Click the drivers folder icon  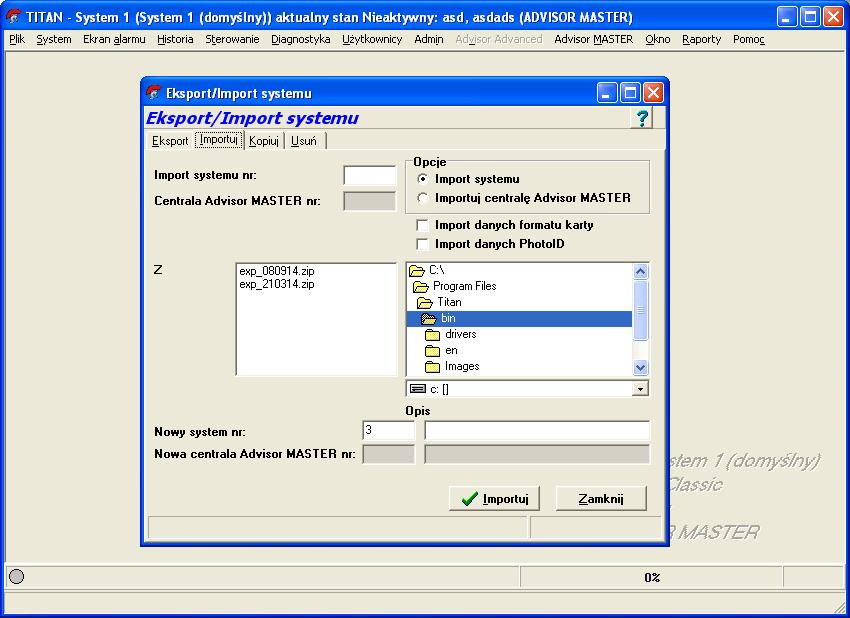click(x=433, y=334)
